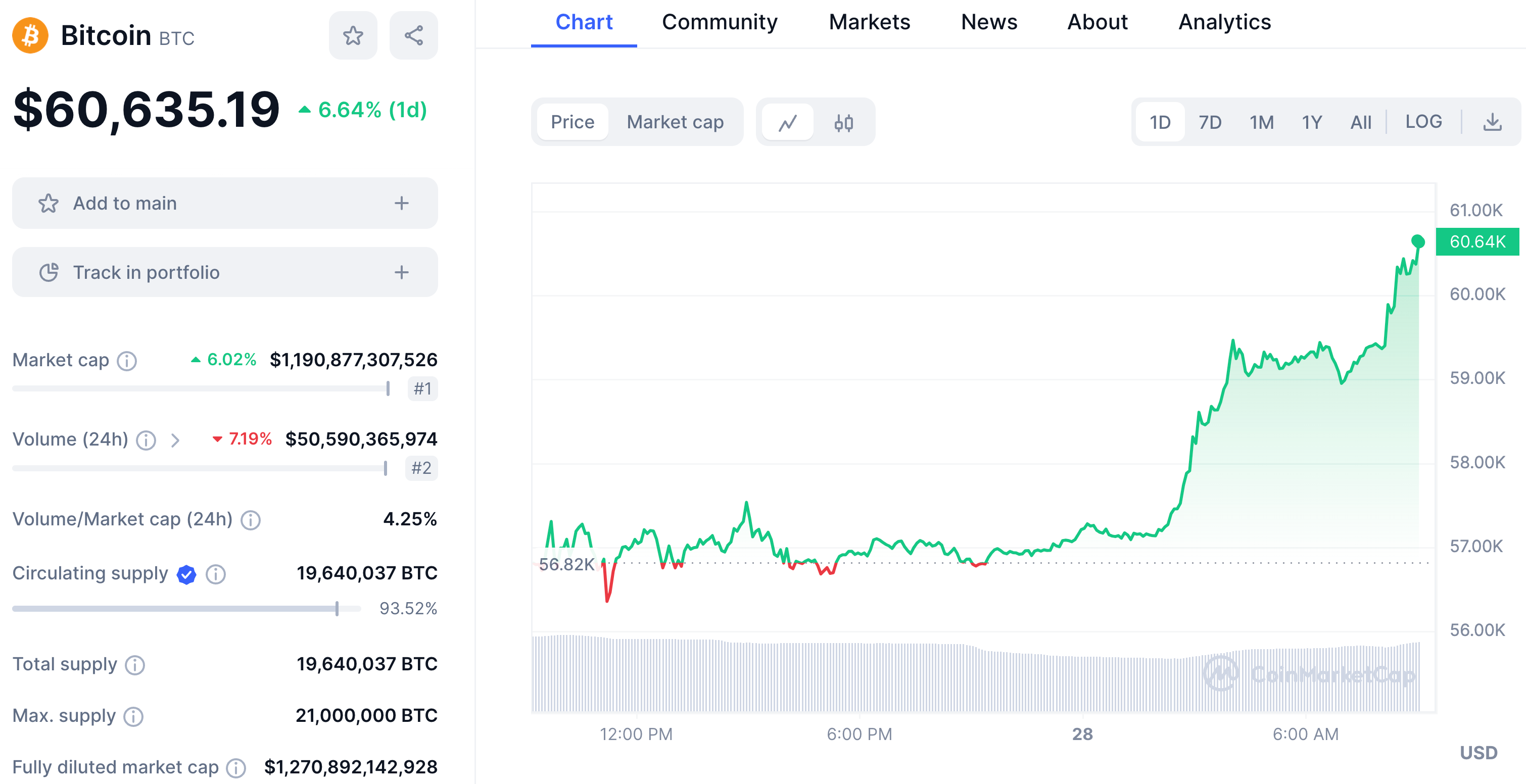Click the volume bars area under chart

[x=976, y=674]
